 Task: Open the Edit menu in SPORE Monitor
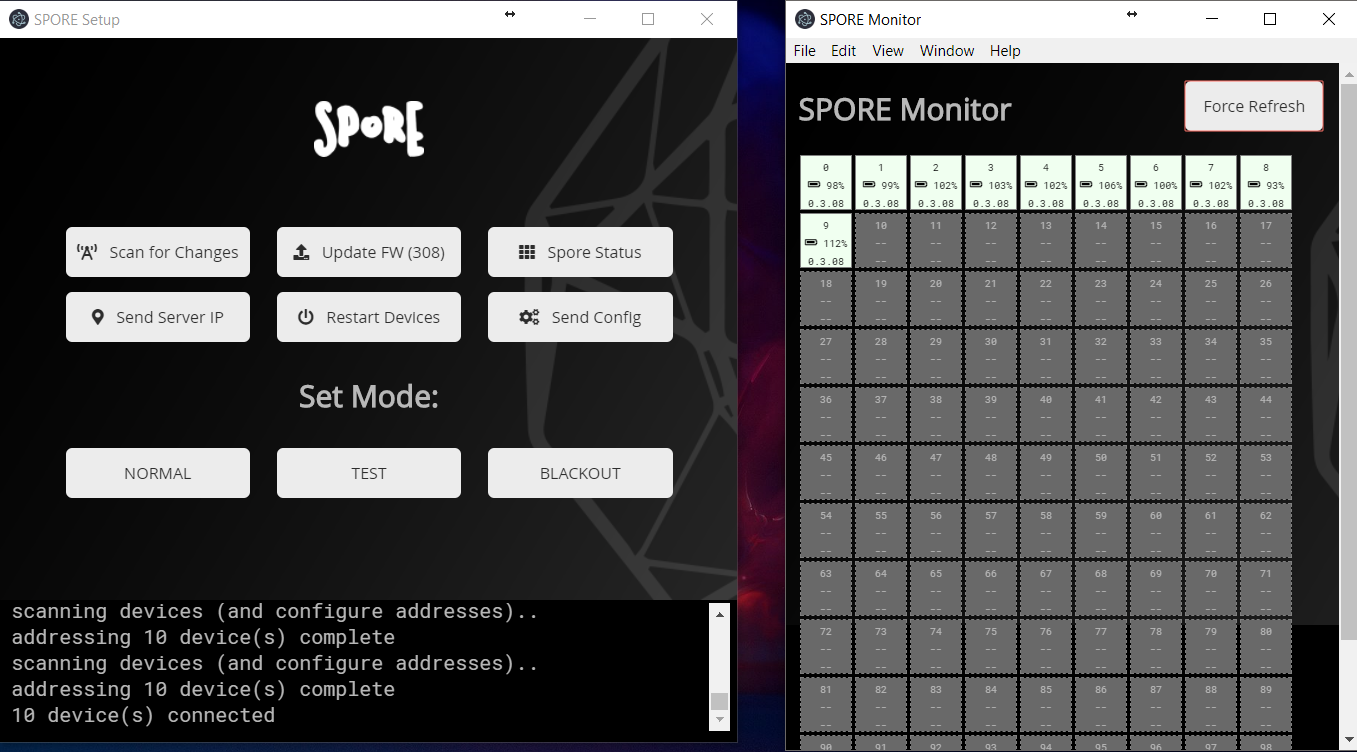(x=844, y=51)
